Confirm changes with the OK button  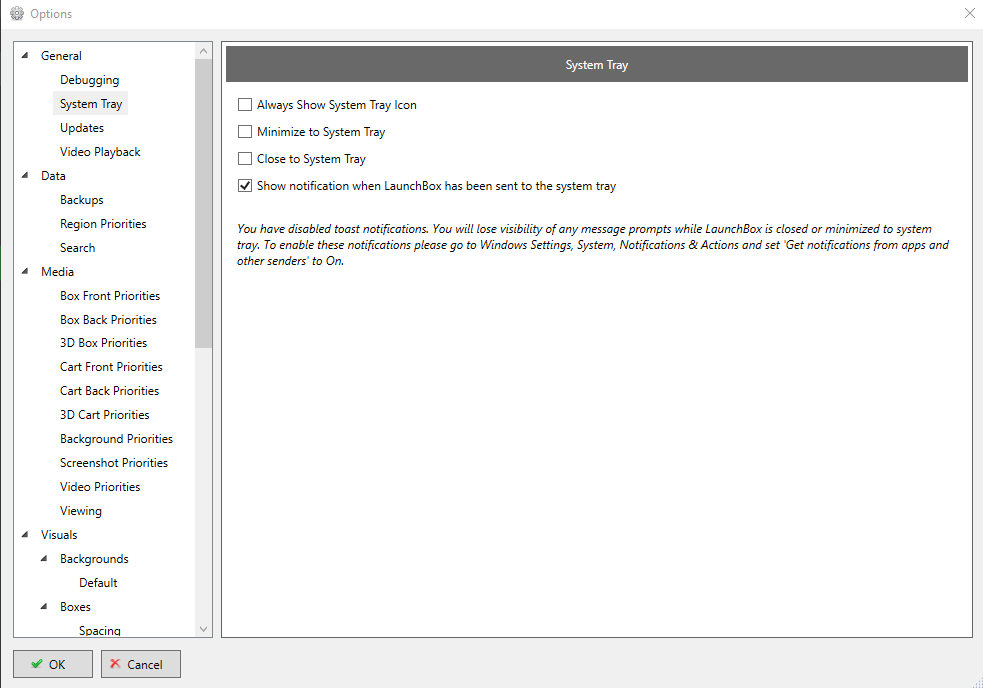53,664
